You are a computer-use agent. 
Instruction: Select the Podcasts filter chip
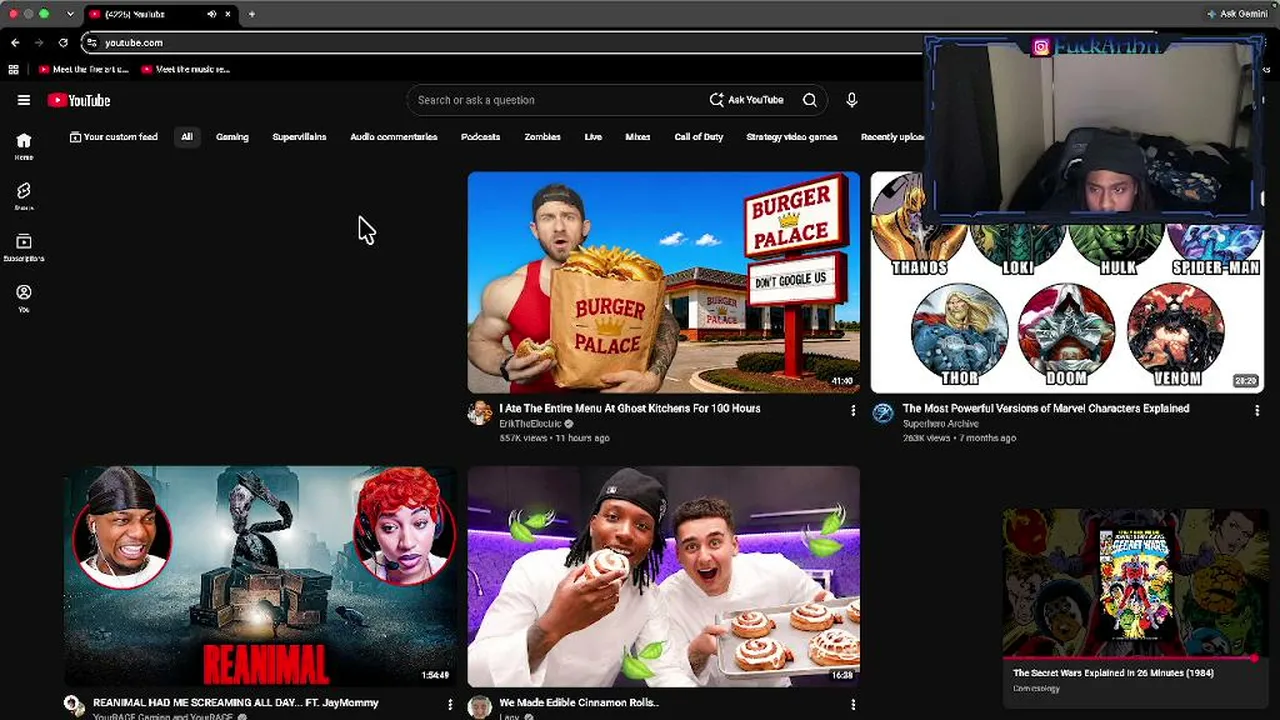point(480,137)
